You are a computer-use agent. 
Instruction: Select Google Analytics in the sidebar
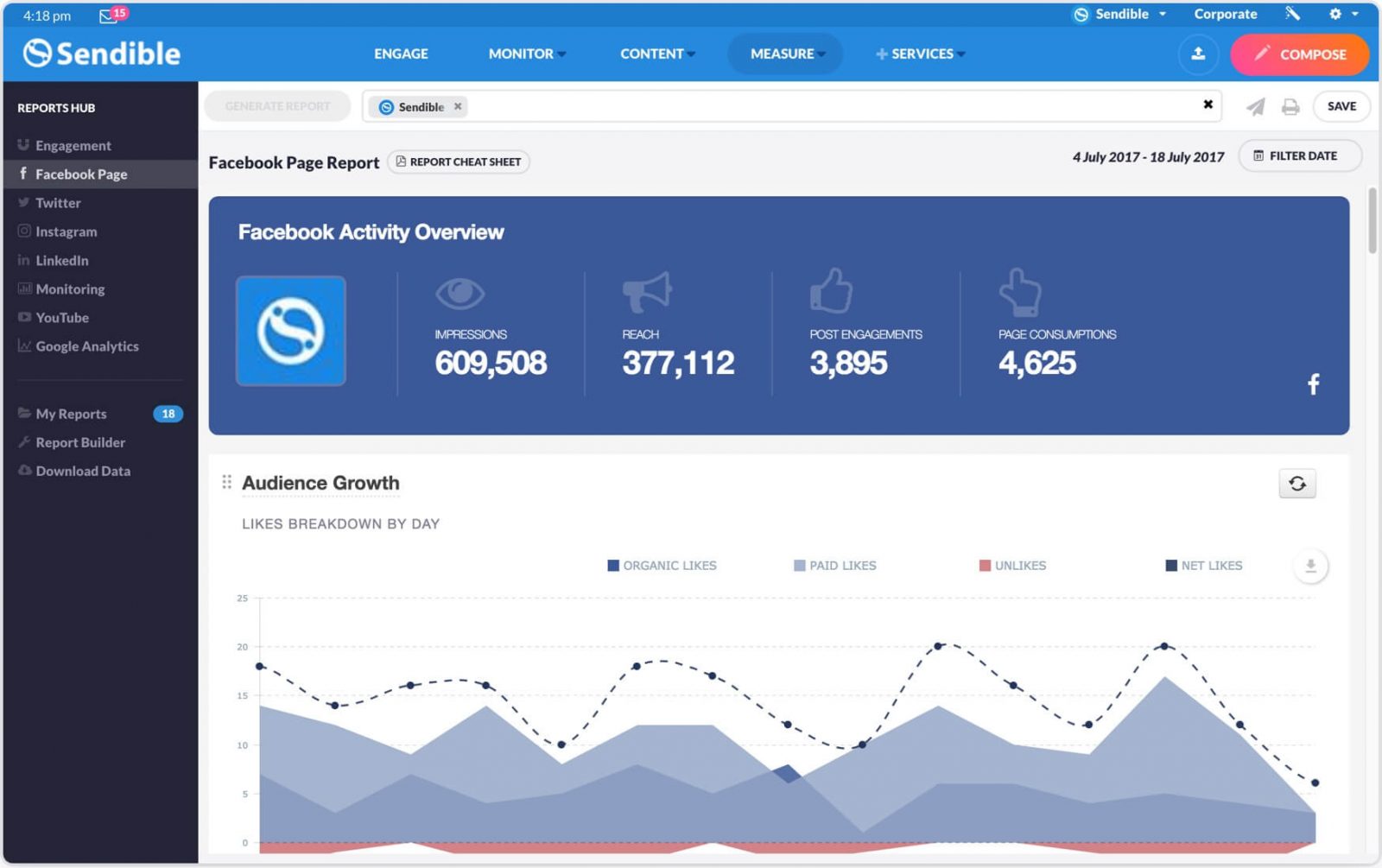coord(87,346)
